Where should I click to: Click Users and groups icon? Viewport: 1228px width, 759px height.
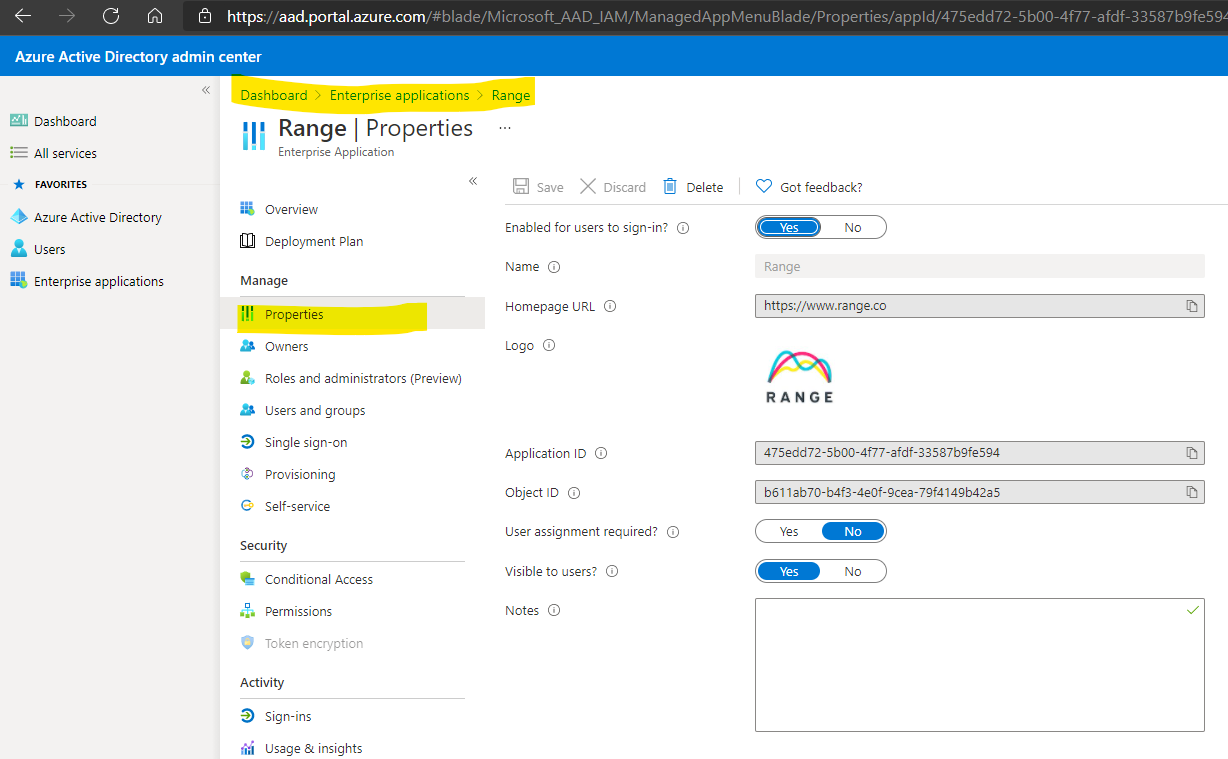click(248, 410)
